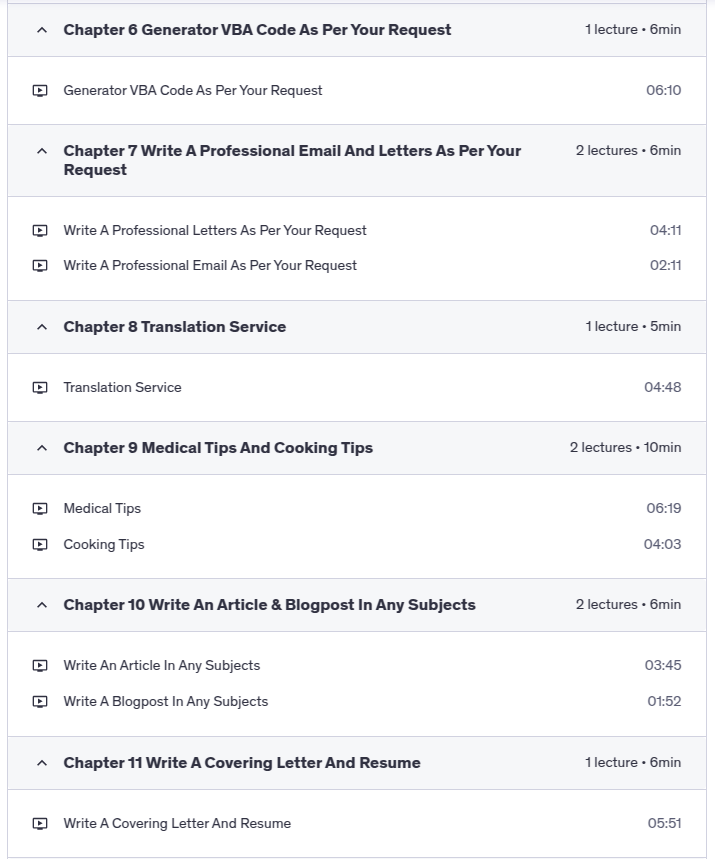The height and width of the screenshot is (859, 715).
Task: Click video icon beside Translation Service lecture
Action: pos(40,388)
